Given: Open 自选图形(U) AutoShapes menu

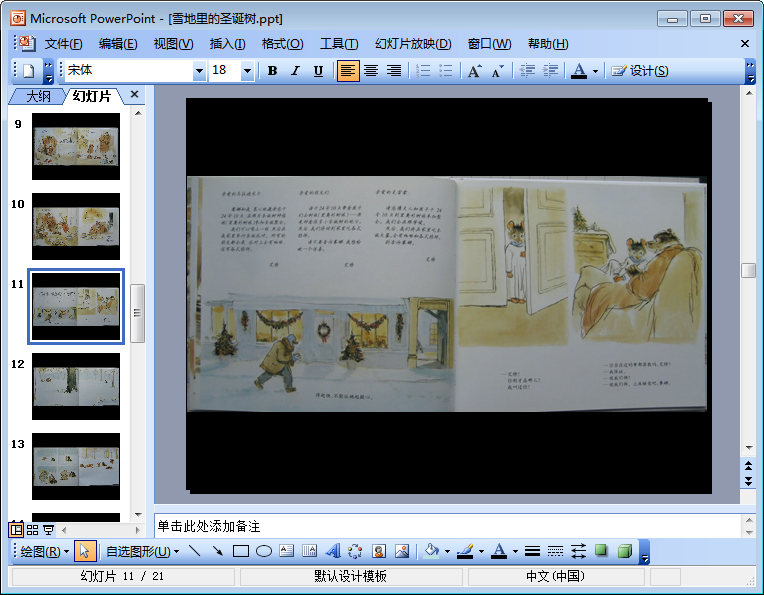Looking at the screenshot, I should point(143,552).
